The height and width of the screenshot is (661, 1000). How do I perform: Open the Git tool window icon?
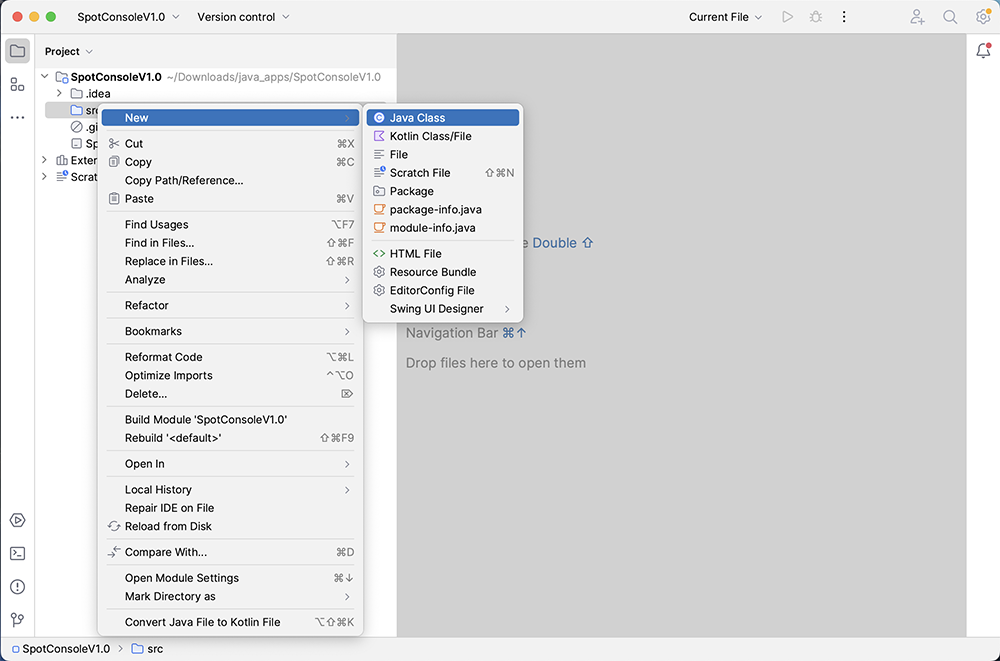(17, 620)
